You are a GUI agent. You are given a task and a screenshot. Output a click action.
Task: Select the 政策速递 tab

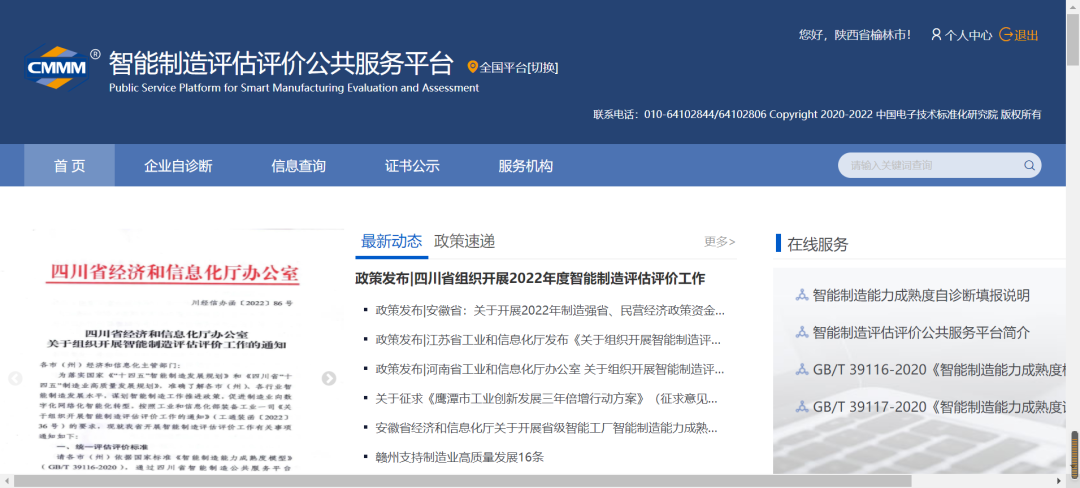[x=464, y=242]
